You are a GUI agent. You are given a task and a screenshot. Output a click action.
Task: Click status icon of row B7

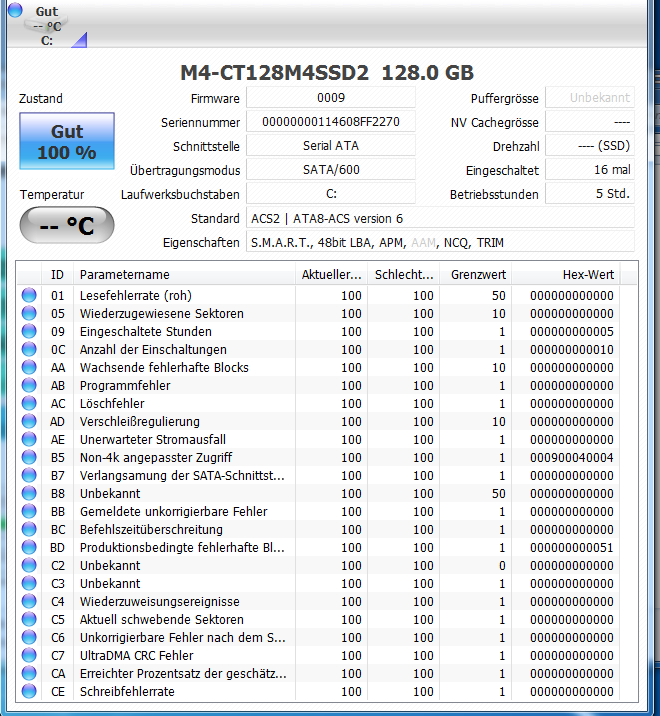coord(29,475)
